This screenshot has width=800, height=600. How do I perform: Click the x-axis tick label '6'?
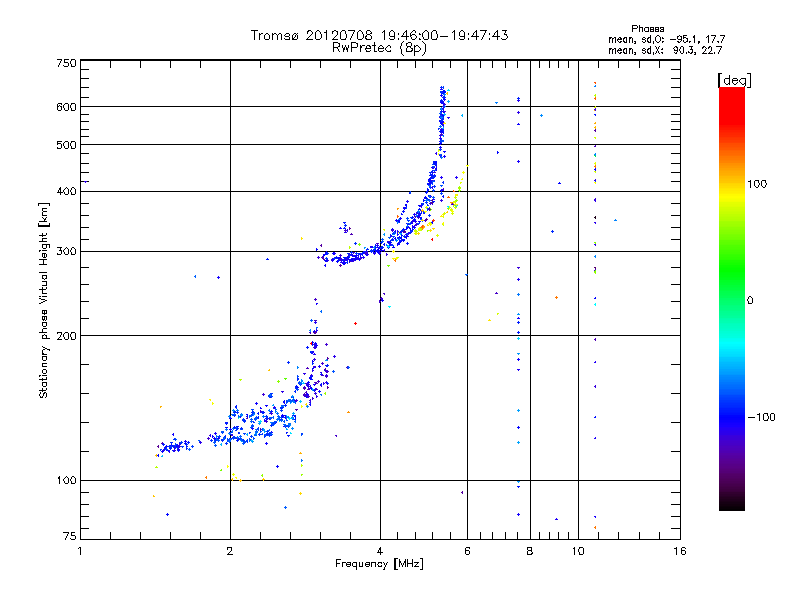coord(467,551)
